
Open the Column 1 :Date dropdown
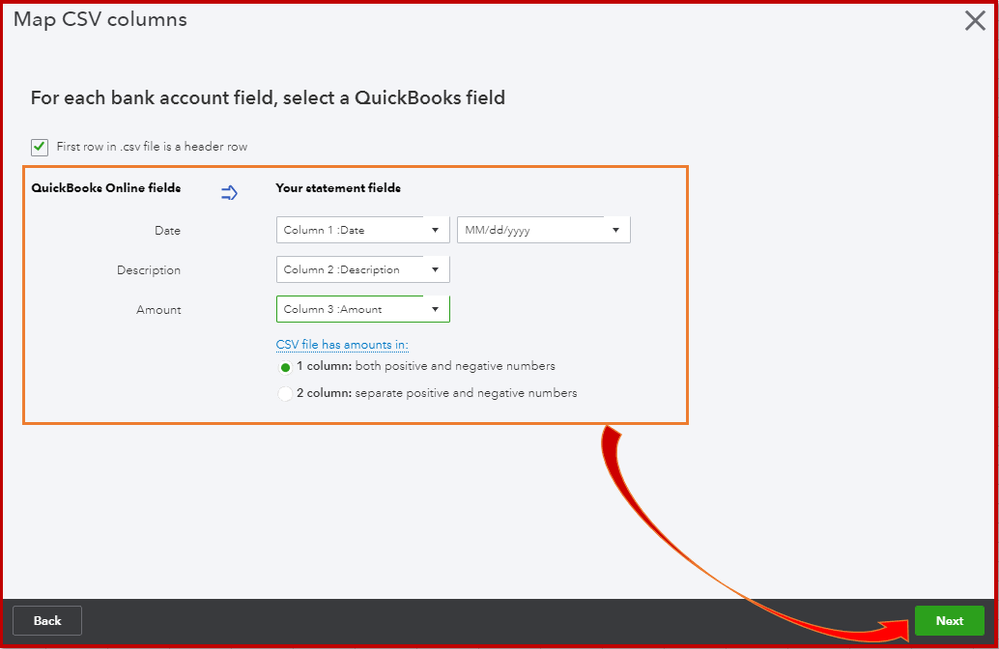pyautogui.click(x=363, y=230)
